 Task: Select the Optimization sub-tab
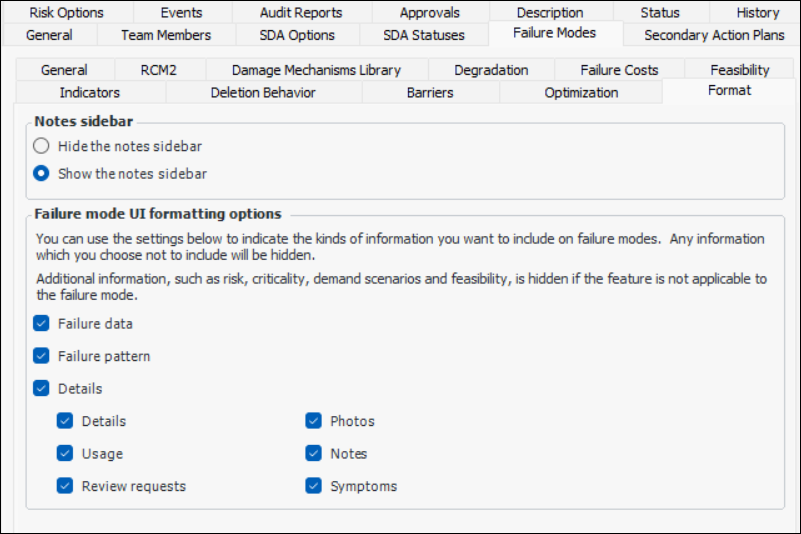pyautogui.click(x=581, y=92)
